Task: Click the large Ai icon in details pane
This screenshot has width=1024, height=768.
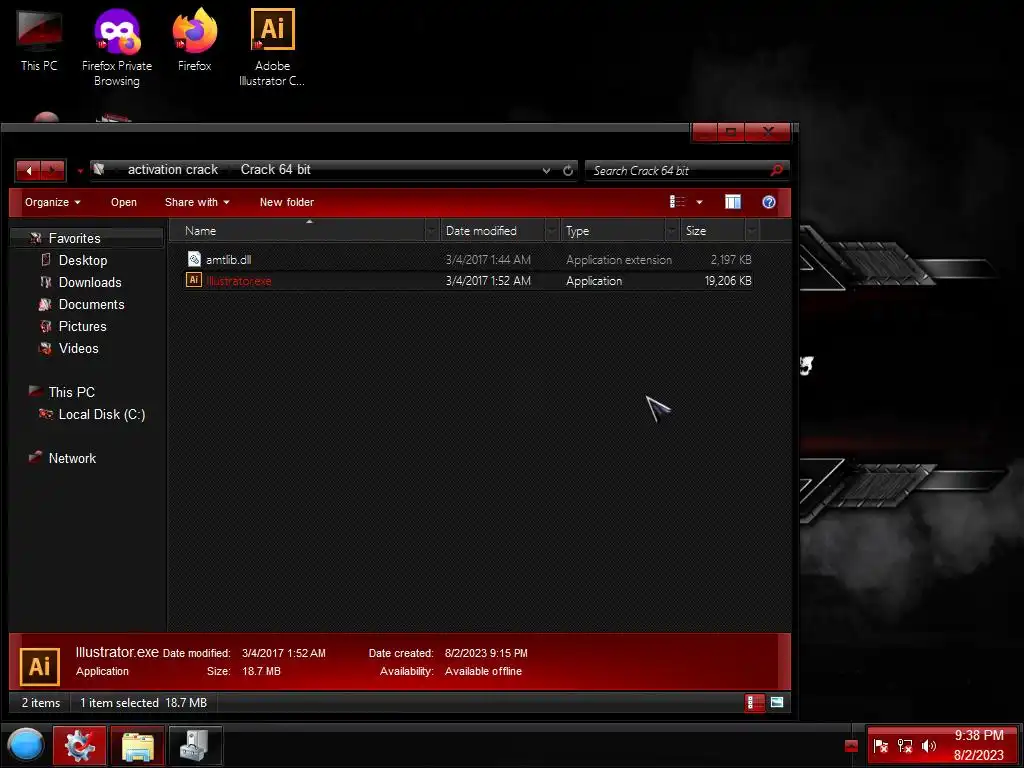Action: [x=40, y=666]
